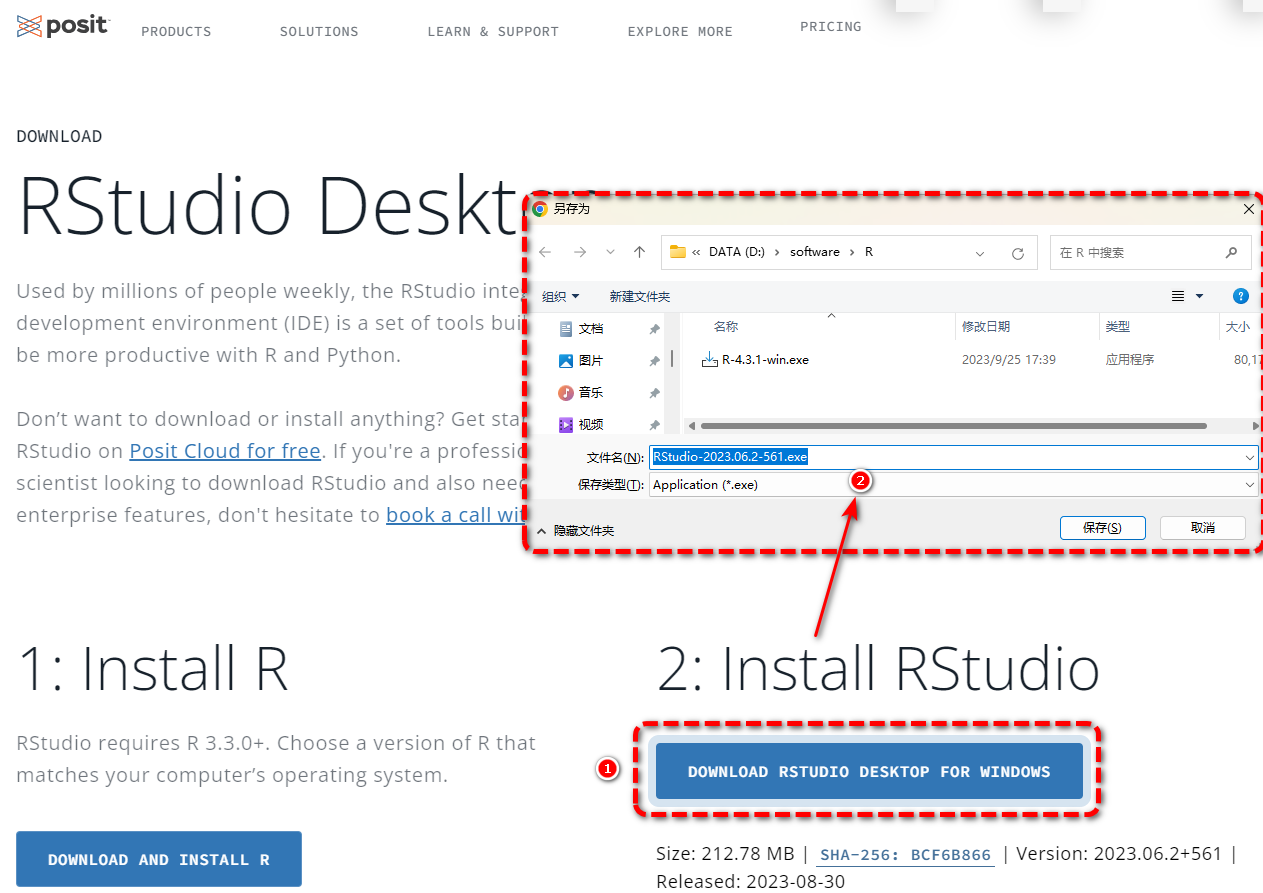This screenshot has height=893, width=1263.
Task: Sort files by 大小 column
Action: (1237, 327)
